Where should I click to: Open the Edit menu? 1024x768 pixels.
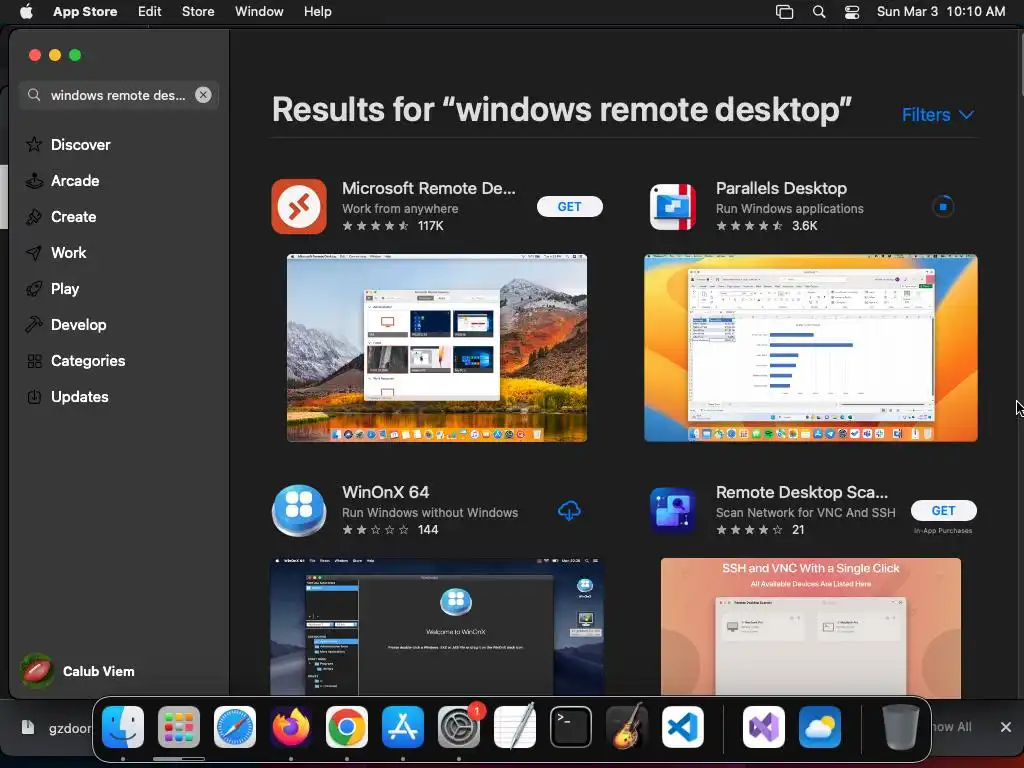150,12
